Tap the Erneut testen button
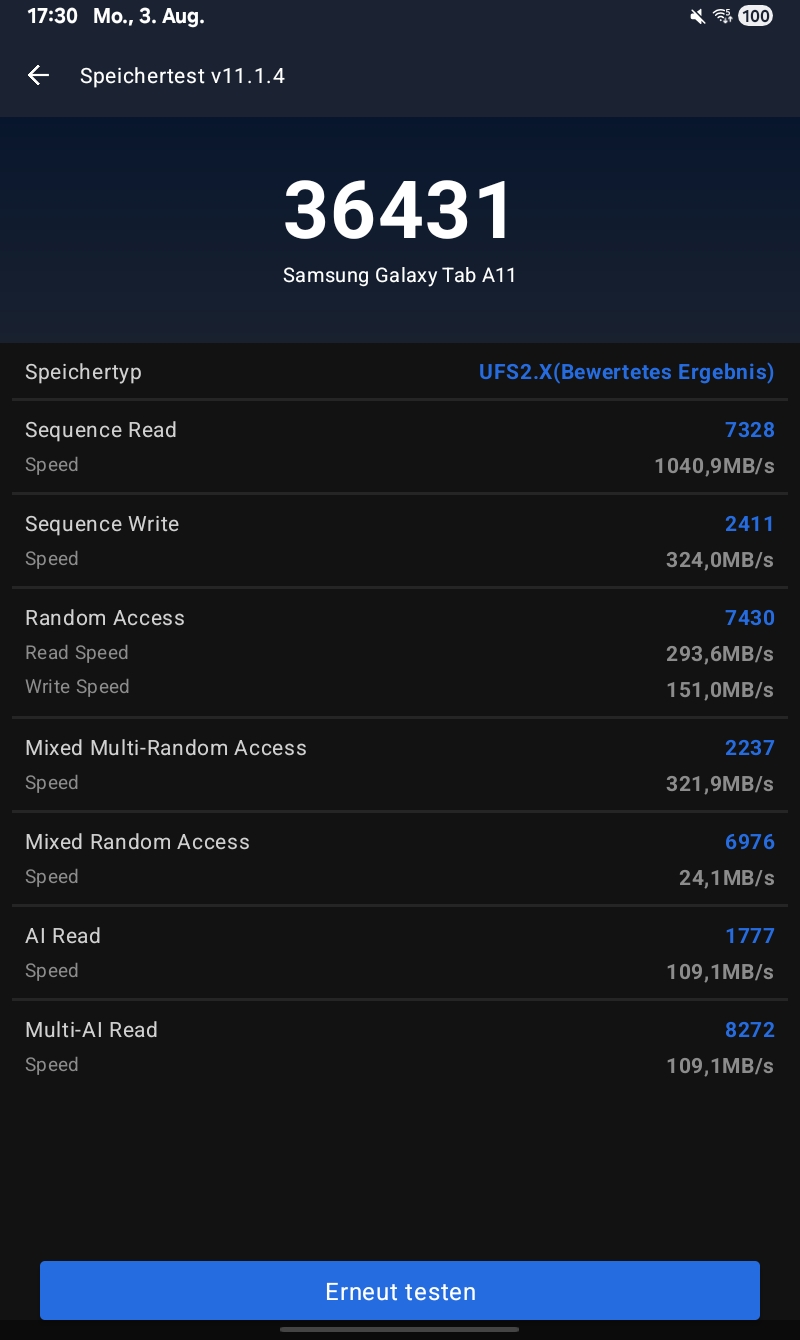Screen dimensions: 800x1340 click(x=400, y=1291)
